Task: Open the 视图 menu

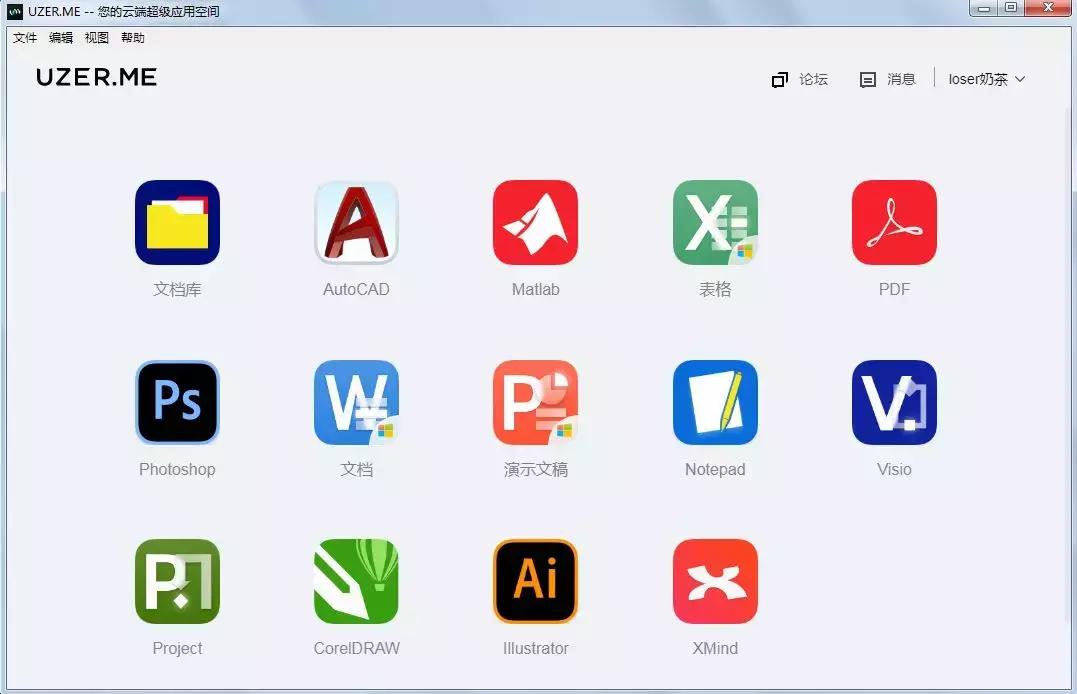Action: (x=97, y=38)
